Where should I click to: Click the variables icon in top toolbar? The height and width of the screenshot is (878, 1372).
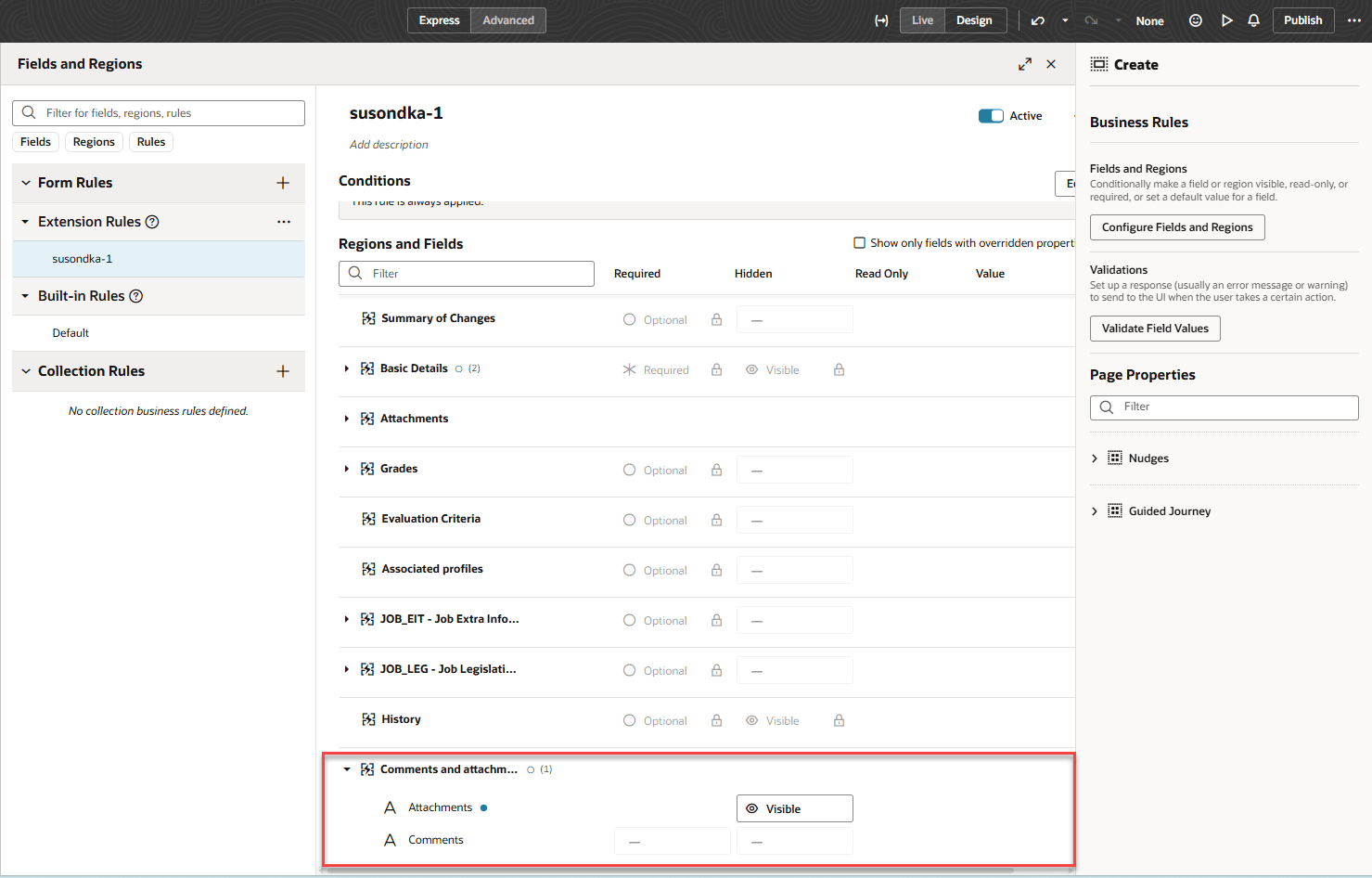coord(881,20)
